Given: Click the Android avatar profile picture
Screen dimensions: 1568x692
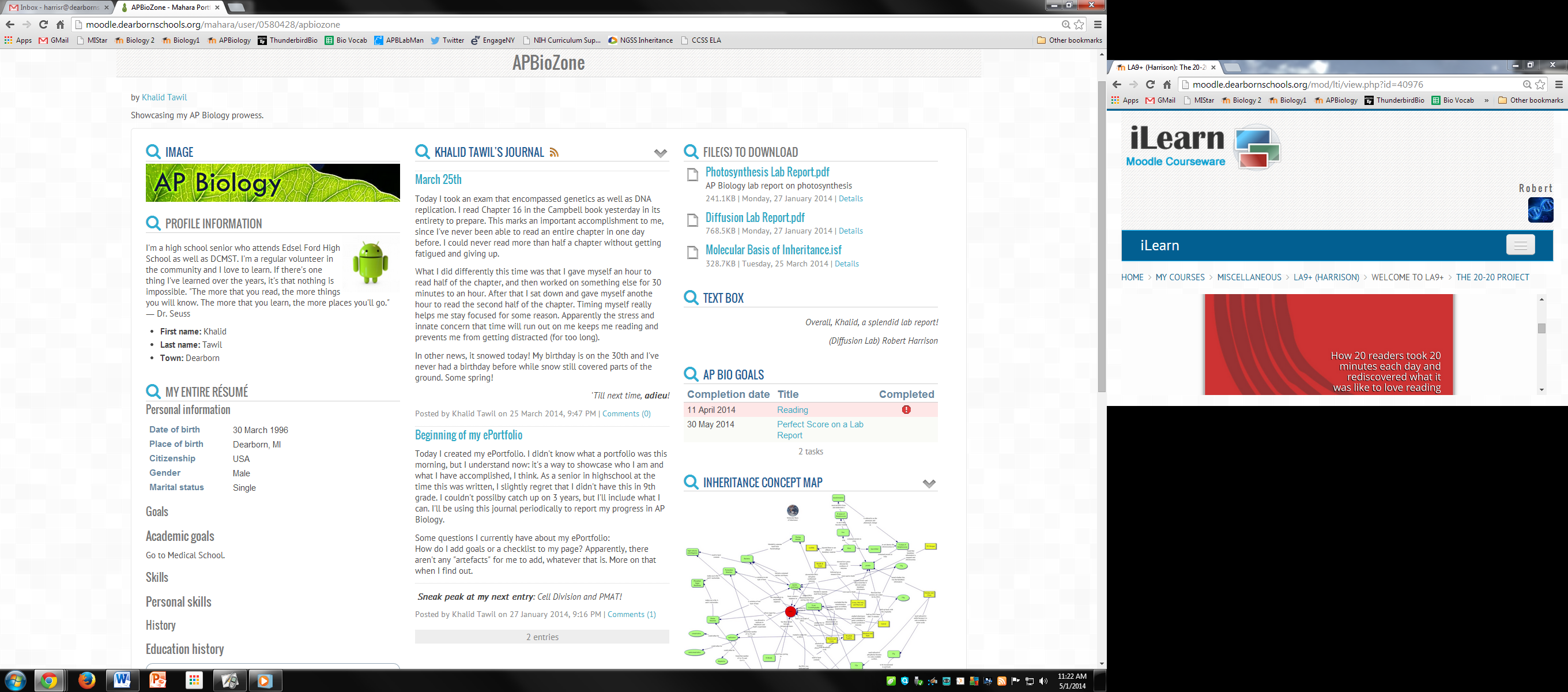Looking at the screenshot, I should point(371,262).
